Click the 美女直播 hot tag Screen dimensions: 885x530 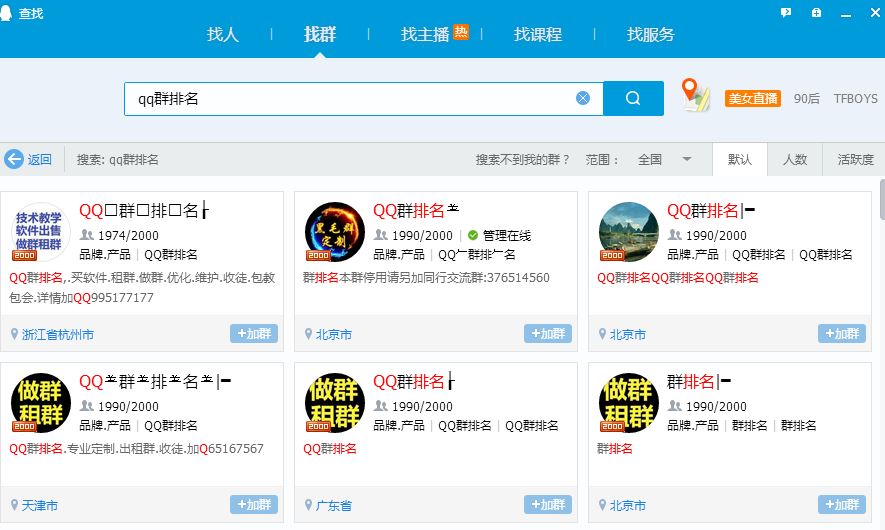pos(752,98)
